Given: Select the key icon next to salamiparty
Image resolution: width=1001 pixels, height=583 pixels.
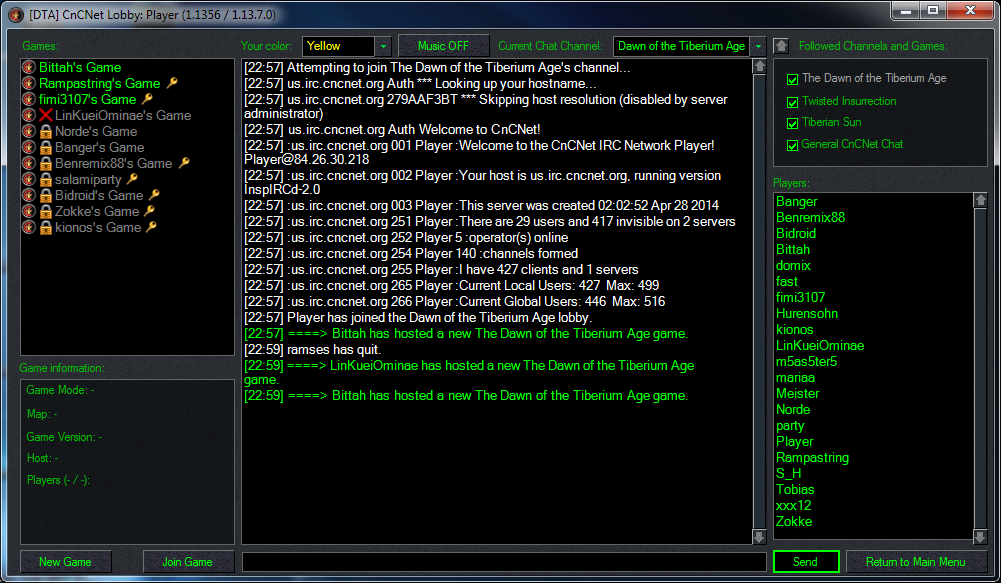Looking at the screenshot, I should click(x=132, y=179).
